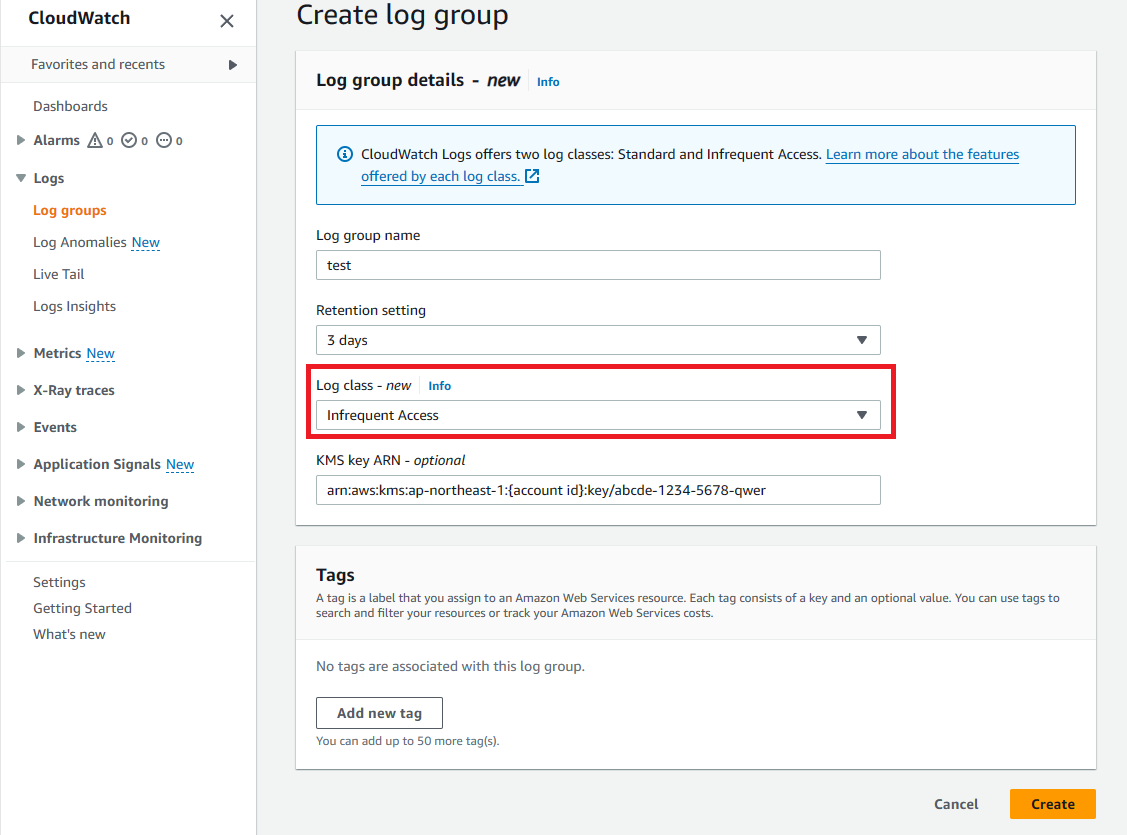Click the Info link beside Log group details
The image size is (1127, 835).
point(548,82)
